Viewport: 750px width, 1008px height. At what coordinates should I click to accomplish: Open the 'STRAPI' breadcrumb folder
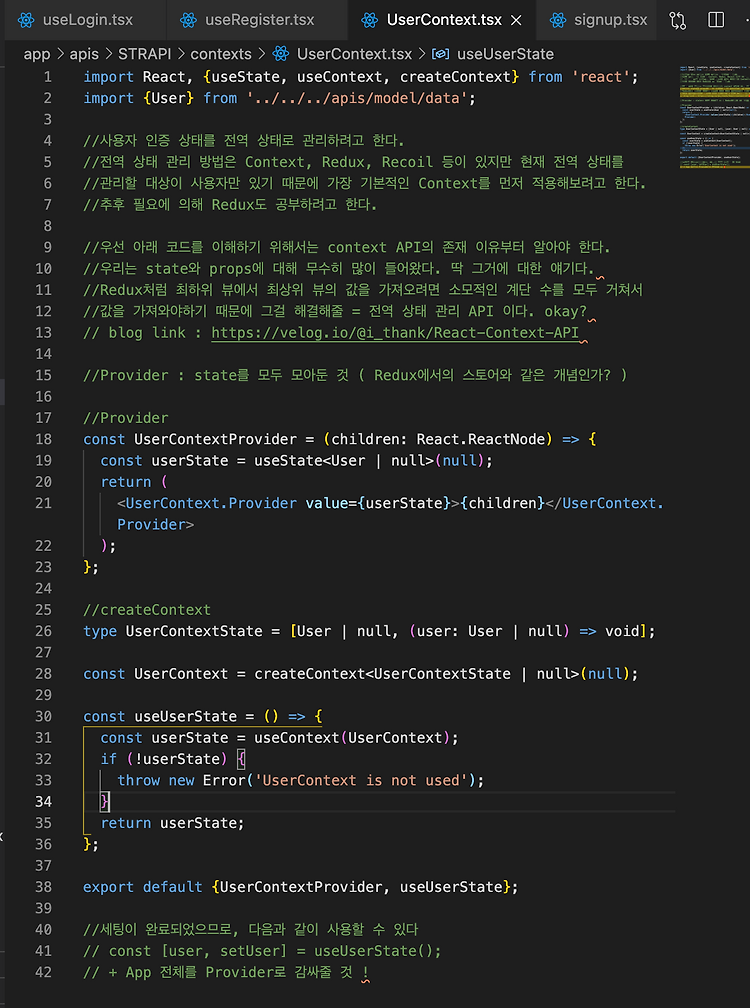[x=145, y=54]
